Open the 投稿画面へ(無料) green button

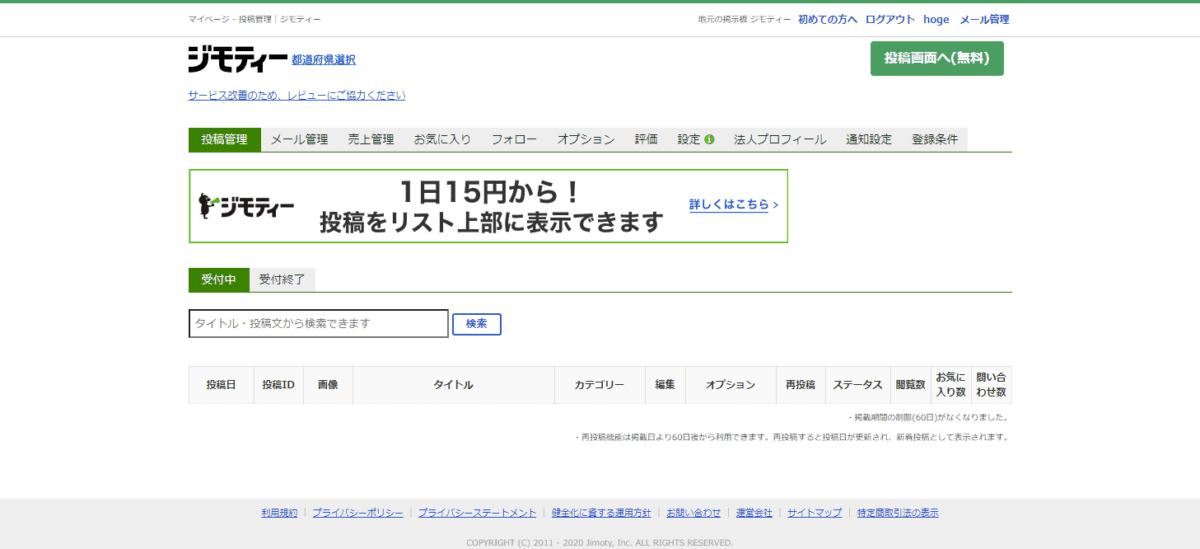tap(936, 58)
